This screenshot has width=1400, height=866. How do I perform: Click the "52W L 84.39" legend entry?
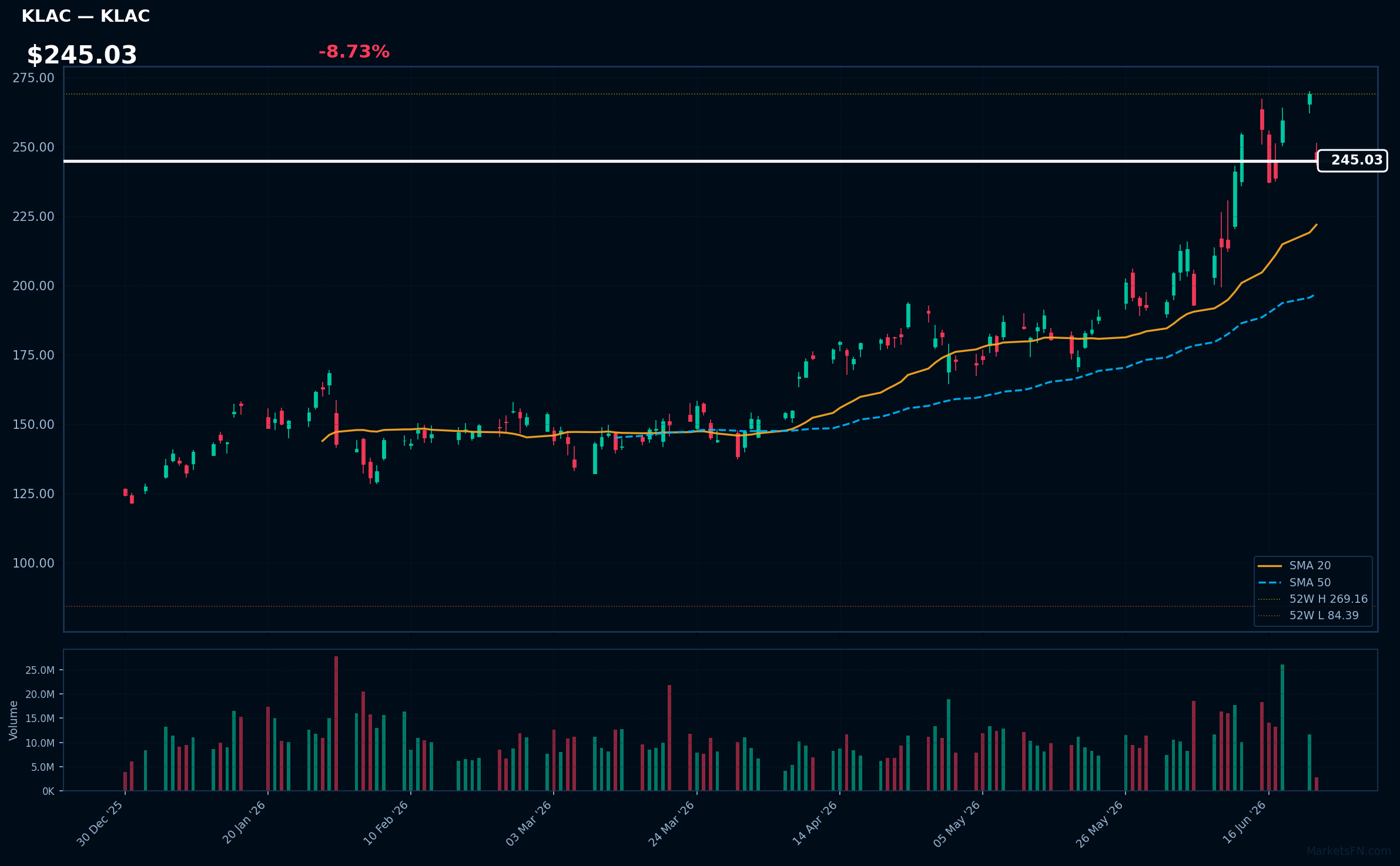pyautogui.click(x=1308, y=616)
